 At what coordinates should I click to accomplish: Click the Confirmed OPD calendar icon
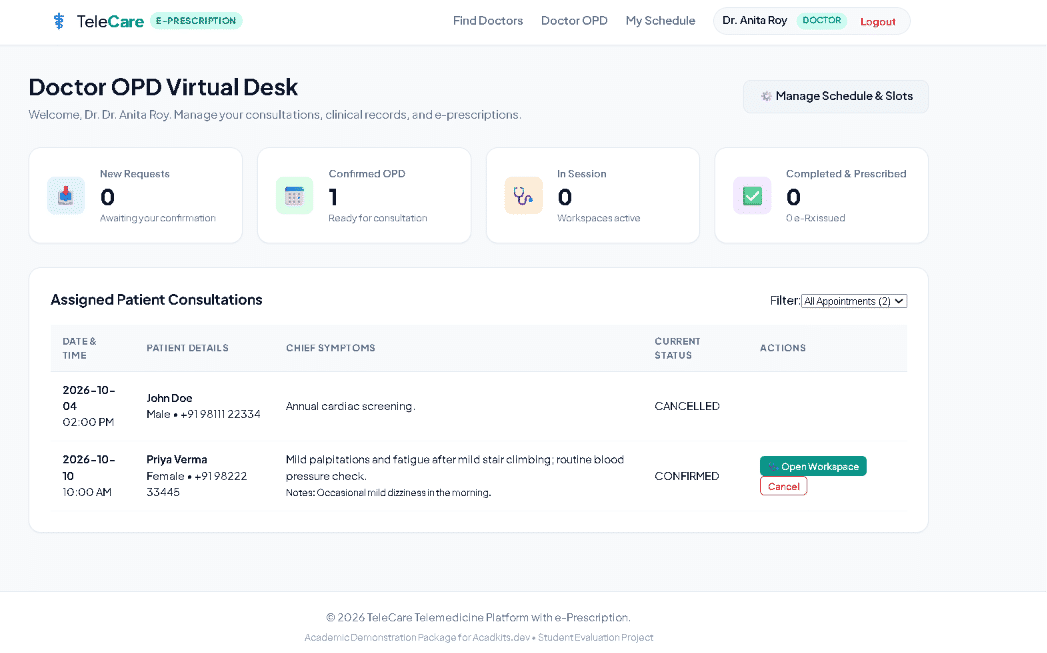[294, 196]
